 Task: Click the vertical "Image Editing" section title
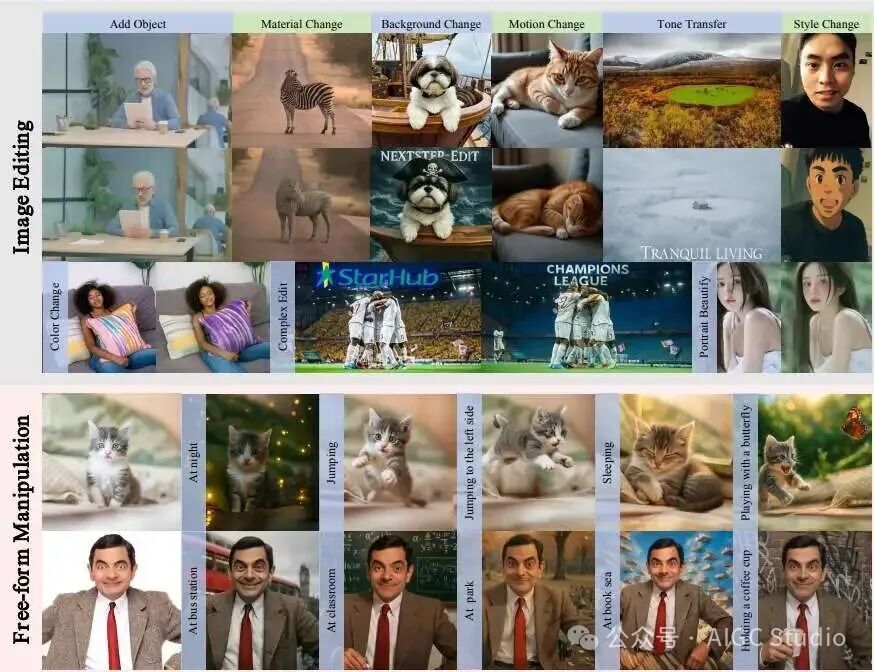22,187
